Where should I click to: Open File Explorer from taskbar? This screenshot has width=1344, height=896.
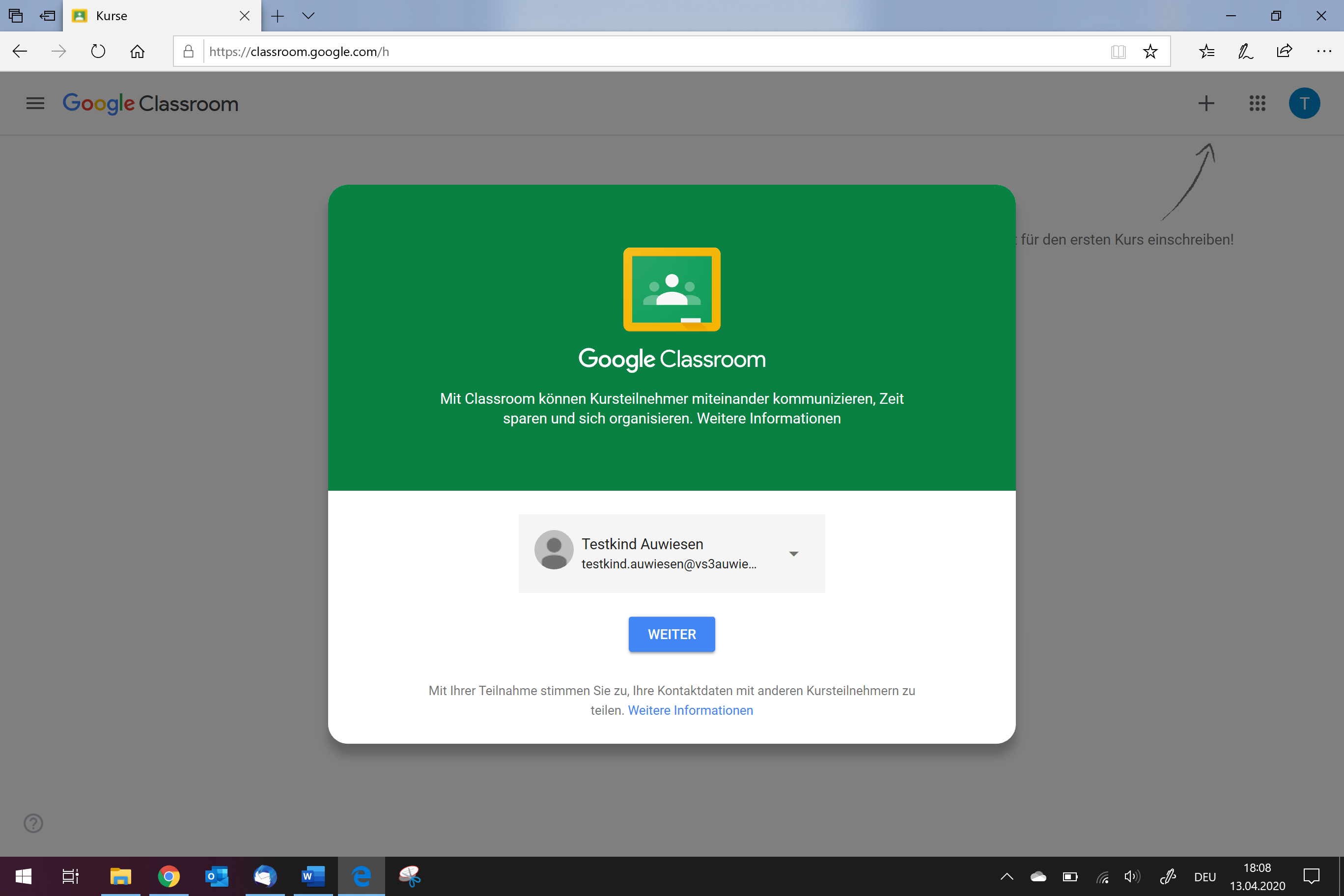pyautogui.click(x=120, y=876)
